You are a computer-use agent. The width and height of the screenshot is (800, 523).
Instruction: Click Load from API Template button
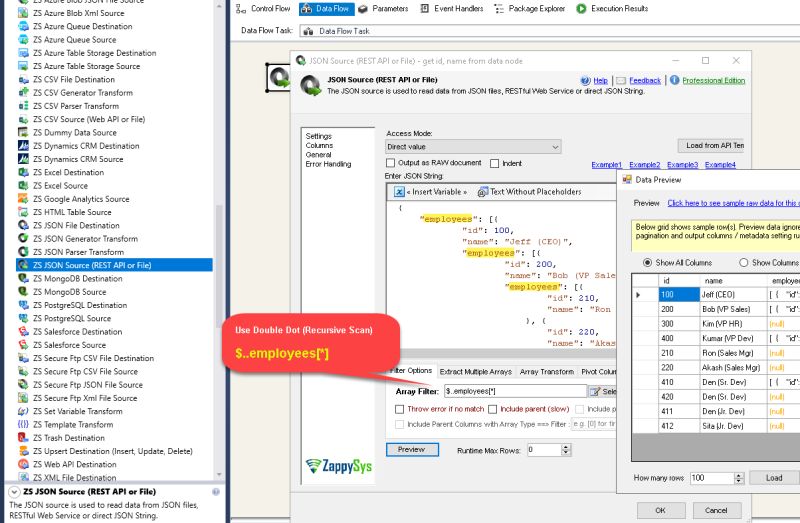[711, 145]
